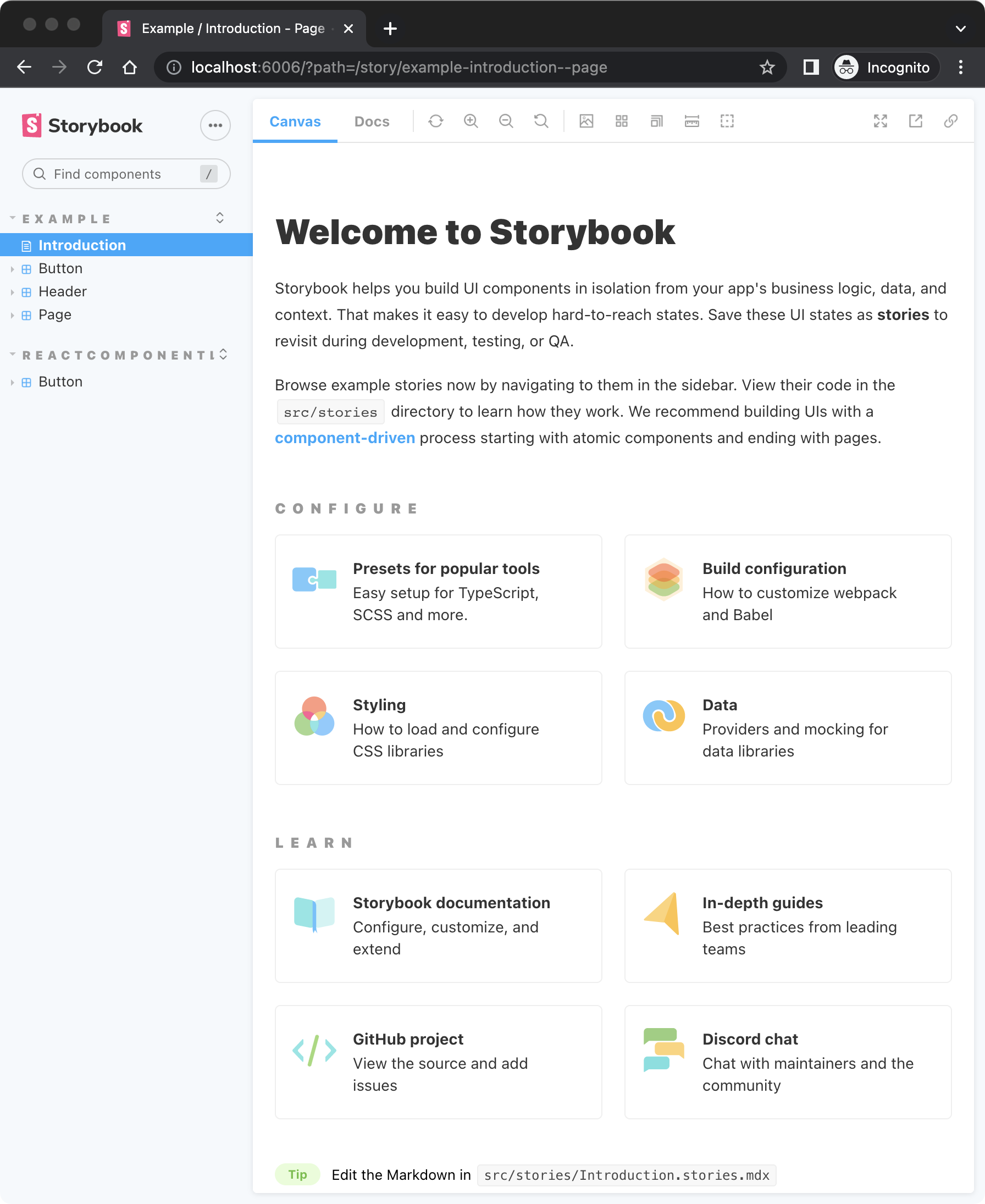The image size is (985, 1204).
Task: Switch to the Docs tab
Action: (x=372, y=121)
